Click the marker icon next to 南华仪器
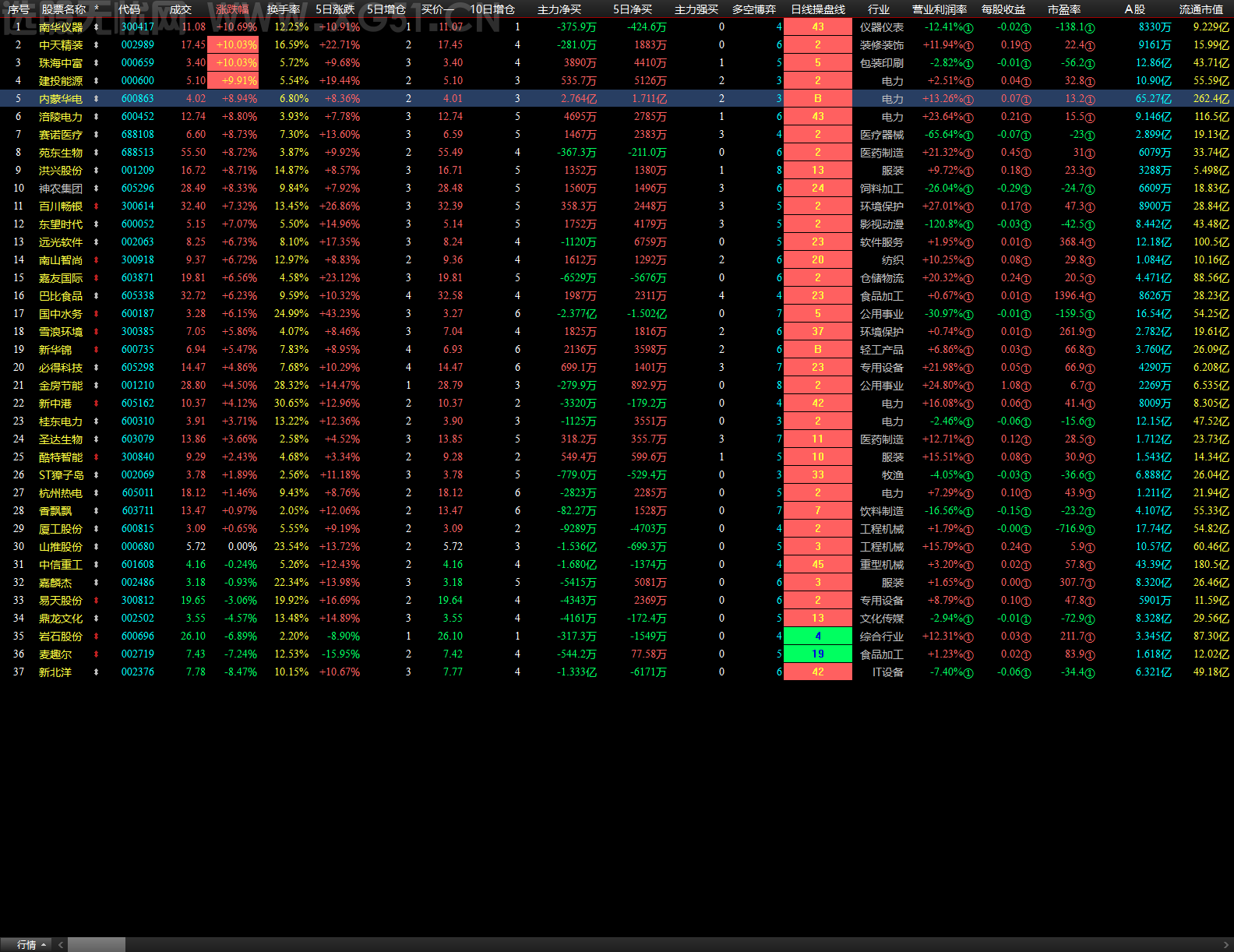Viewport: 1234px width, 952px height. tap(97, 27)
